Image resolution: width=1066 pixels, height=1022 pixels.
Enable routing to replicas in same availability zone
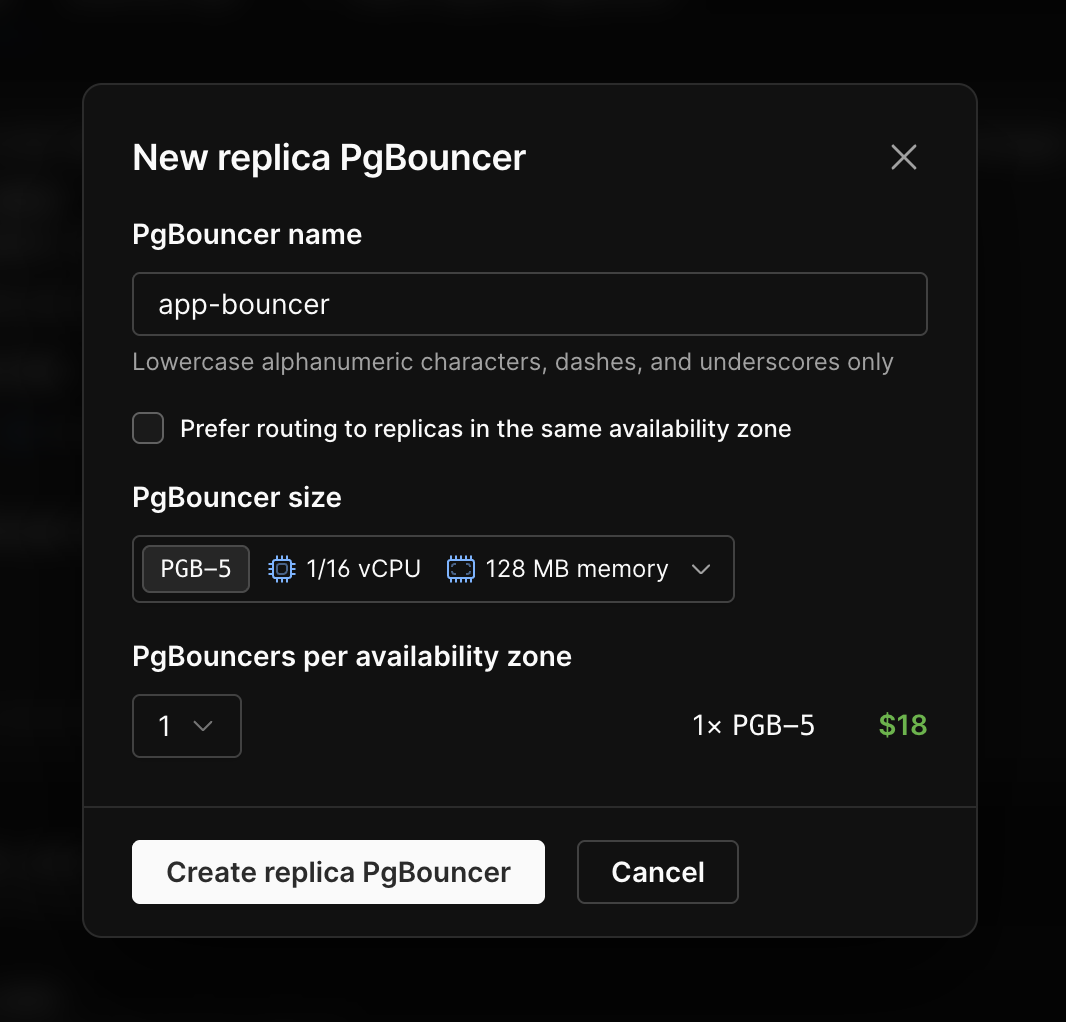147,428
